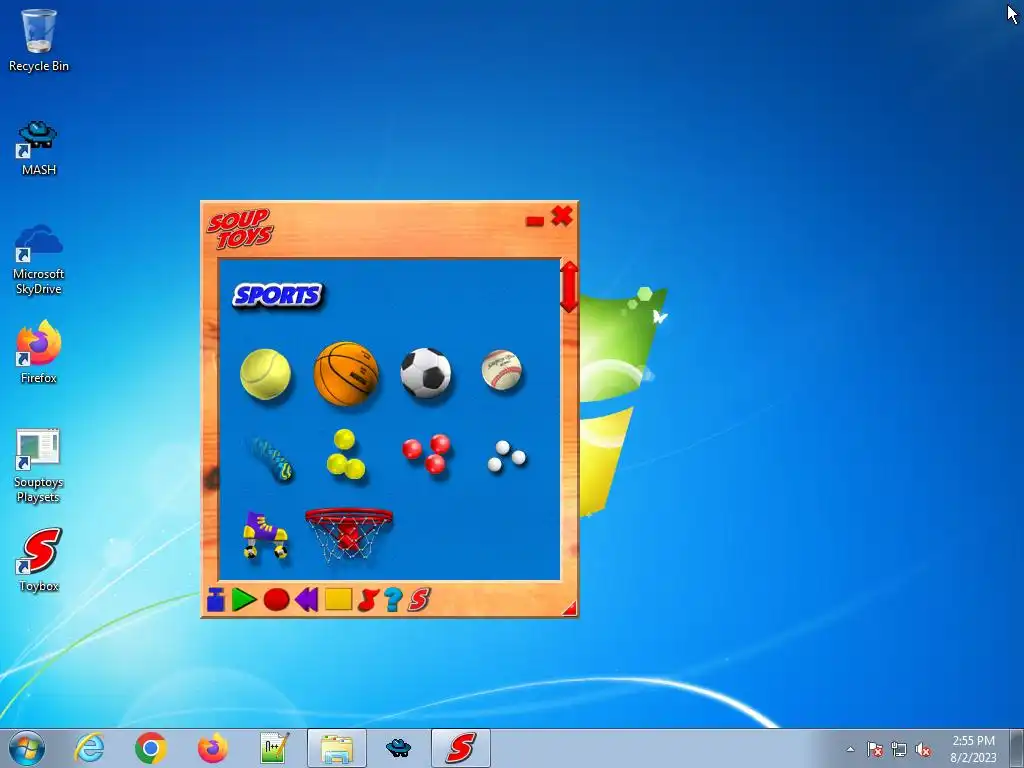Open Firefox from the taskbar
The height and width of the screenshot is (768, 1024).
212,748
